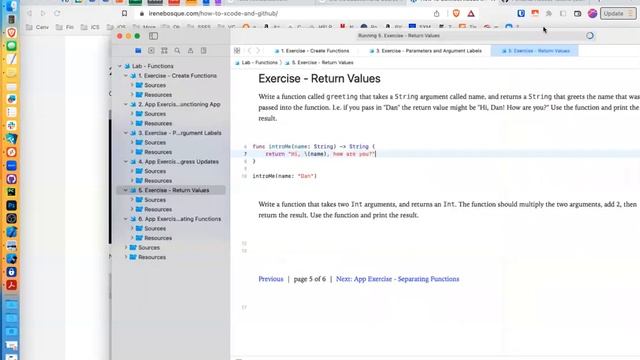
Task: Collapse 4. App Exercise Progress Updates disclosure
Action: pos(126,162)
